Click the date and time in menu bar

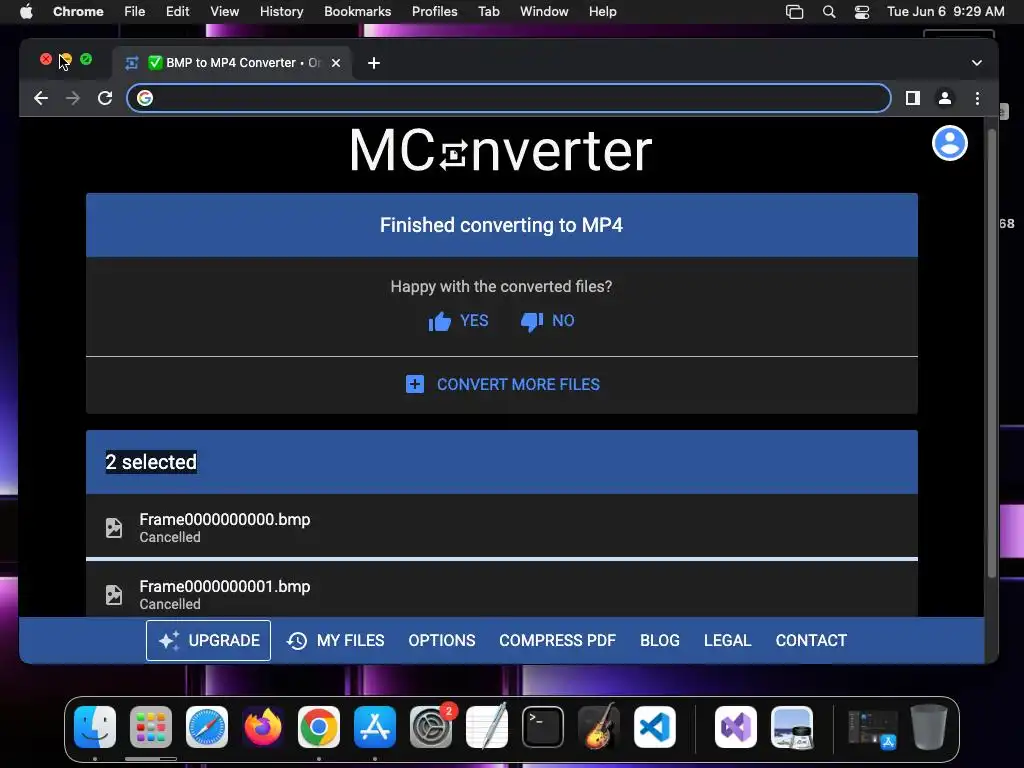click(946, 12)
